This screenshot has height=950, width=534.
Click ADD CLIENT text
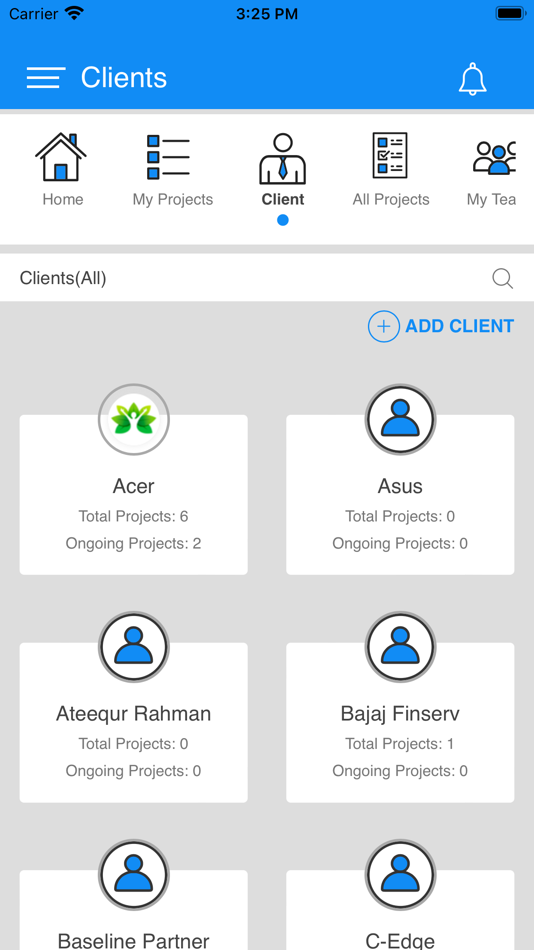tap(459, 326)
